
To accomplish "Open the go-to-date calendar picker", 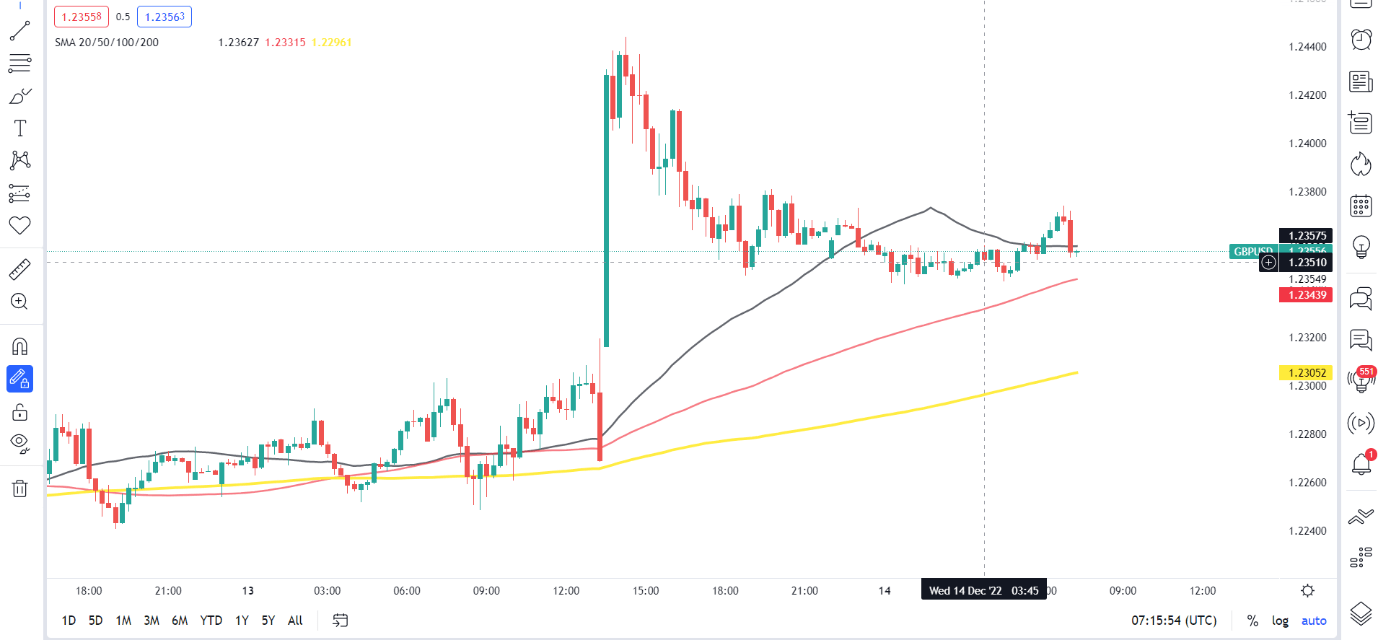I will [340, 620].
